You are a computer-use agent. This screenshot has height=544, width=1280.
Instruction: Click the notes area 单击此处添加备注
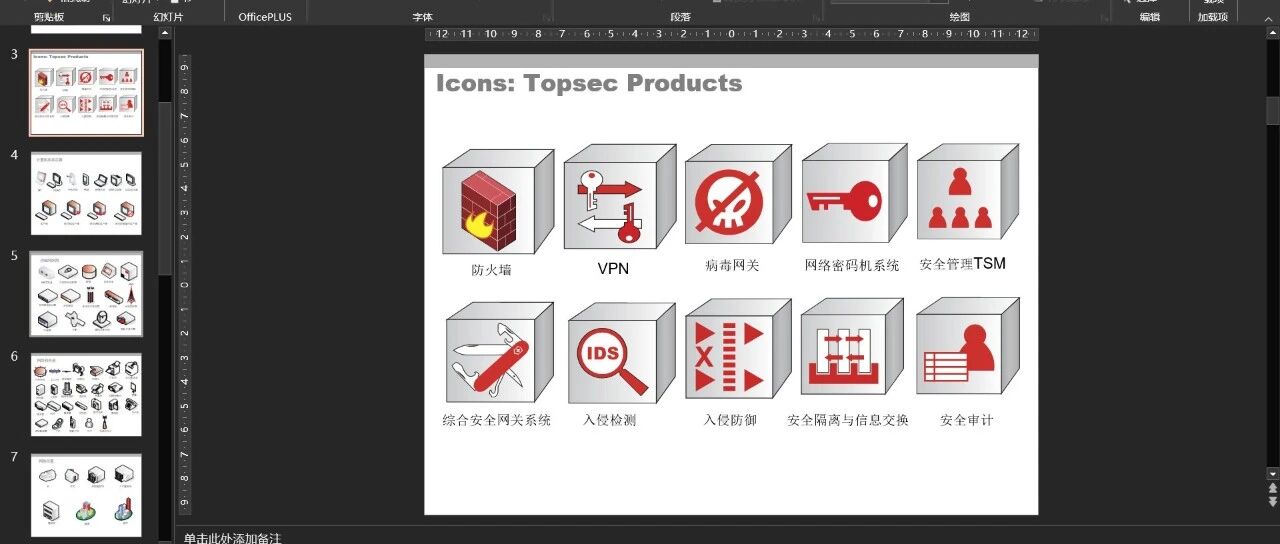232,538
